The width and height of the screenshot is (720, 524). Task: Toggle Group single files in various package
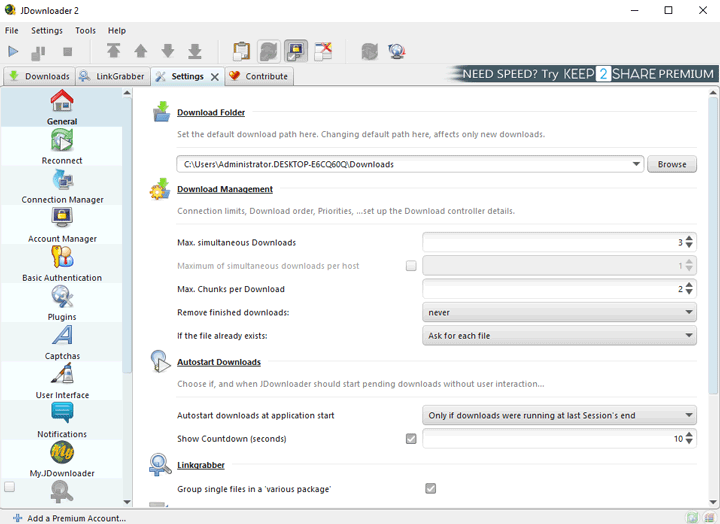coord(430,489)
